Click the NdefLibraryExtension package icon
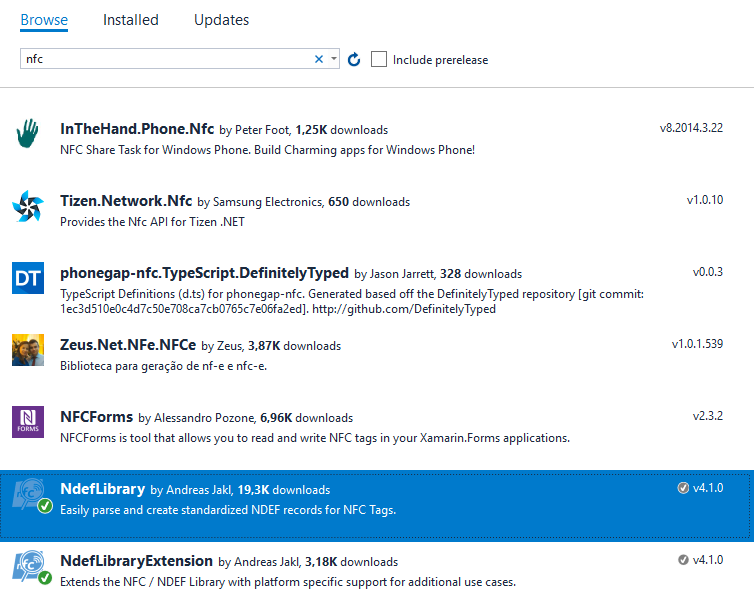The image size is (754, 602). pyautogui.click(x=31, y=567)
